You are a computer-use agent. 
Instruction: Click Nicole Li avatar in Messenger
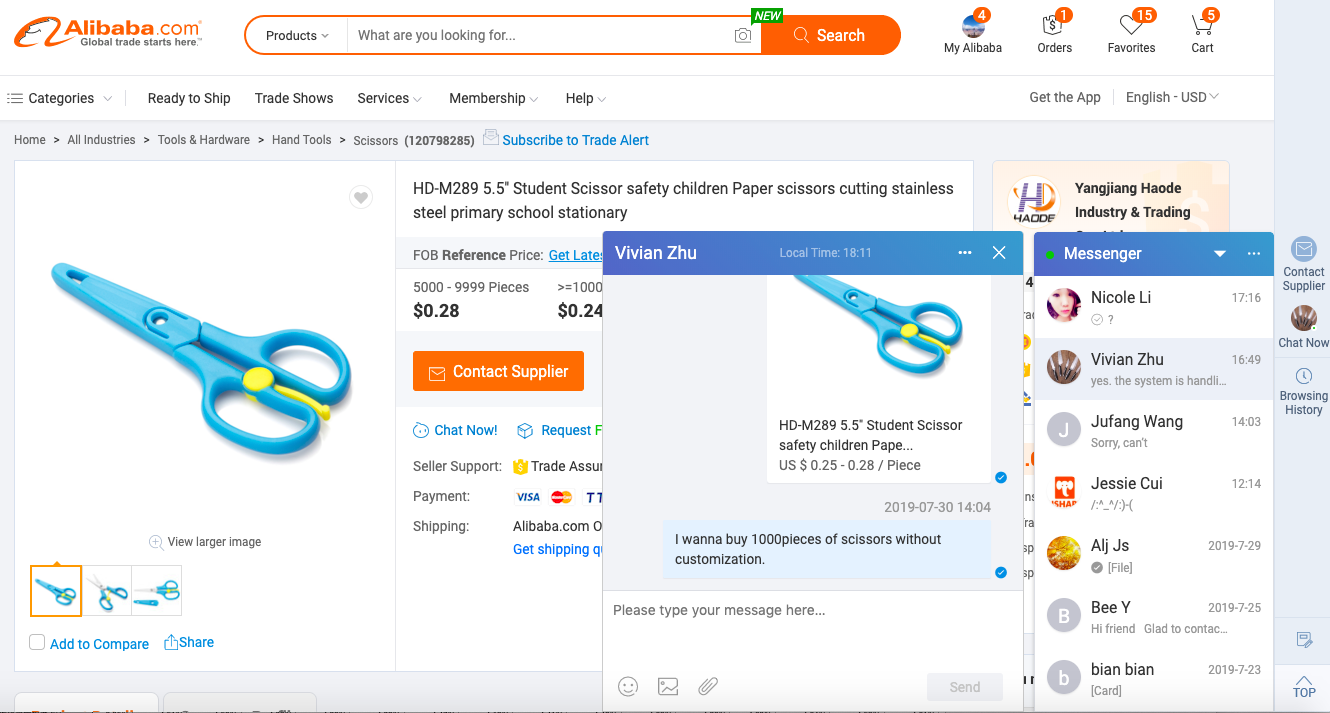(1064, 306)
